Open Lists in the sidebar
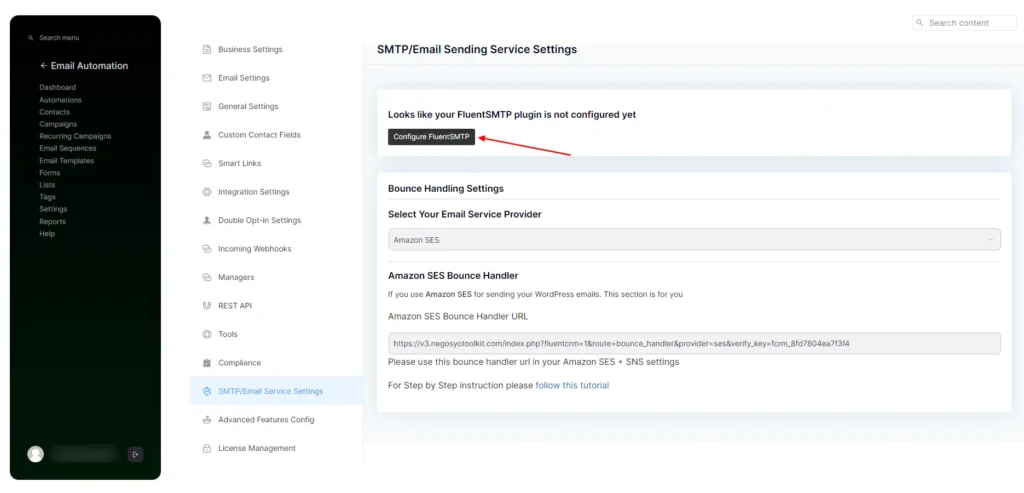Screen dimensions: 1024x493 point(47,185)
